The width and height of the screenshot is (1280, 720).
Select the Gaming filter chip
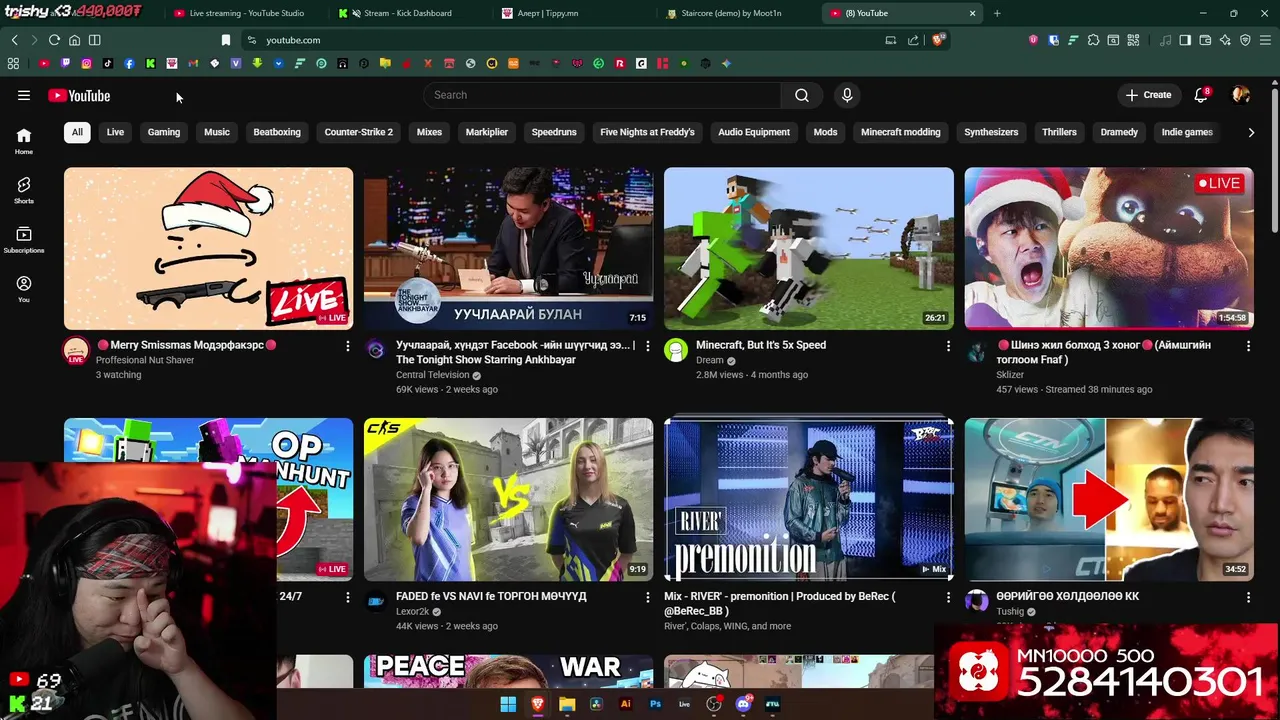(x=164, y=132)
